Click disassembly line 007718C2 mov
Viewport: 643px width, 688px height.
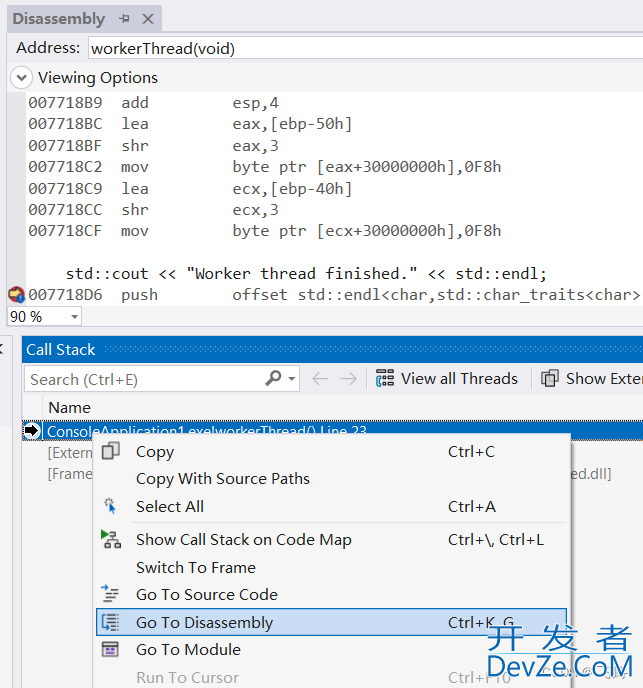pyautogui.click(x=265, y=167)
